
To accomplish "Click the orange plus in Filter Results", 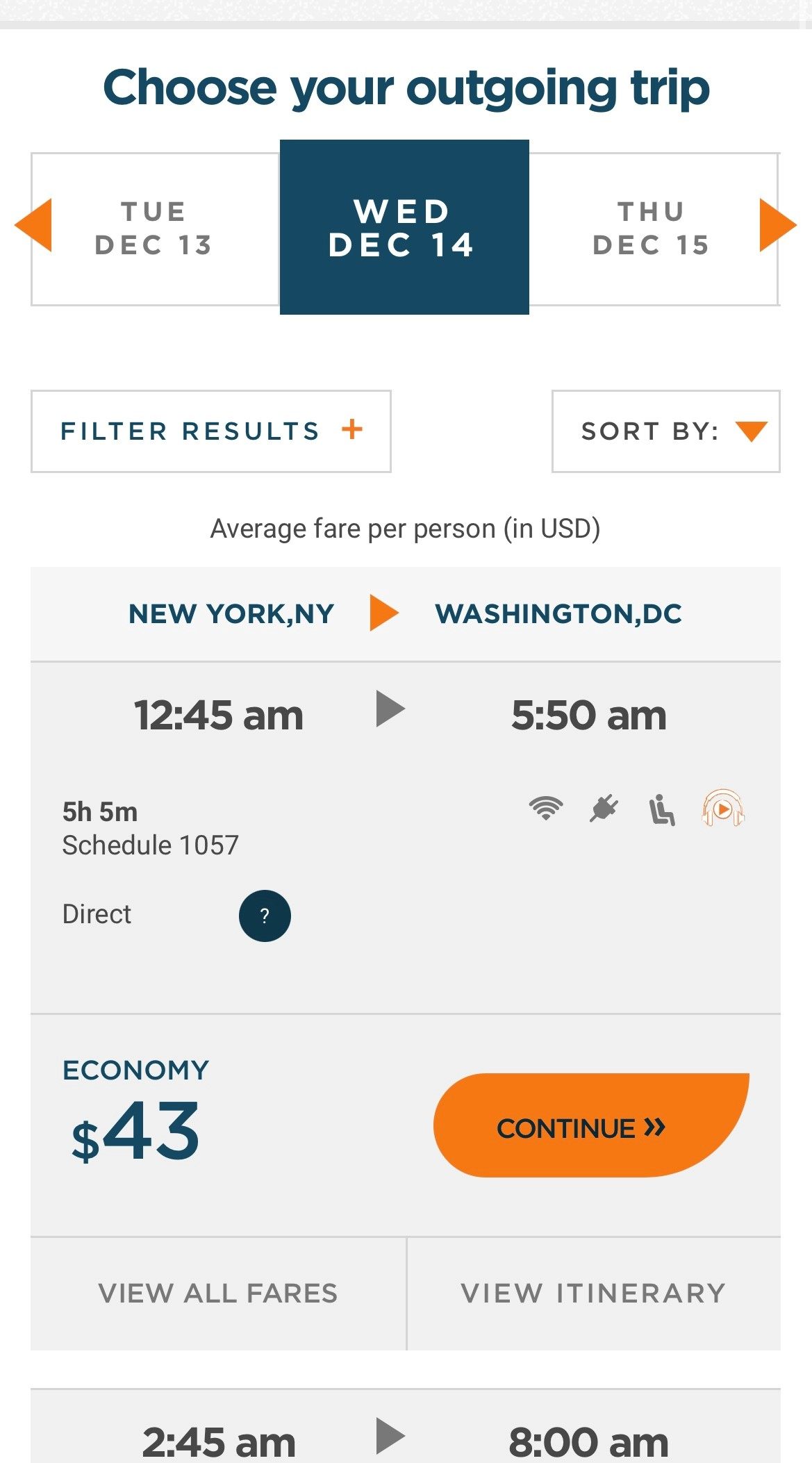I will 352,429.
